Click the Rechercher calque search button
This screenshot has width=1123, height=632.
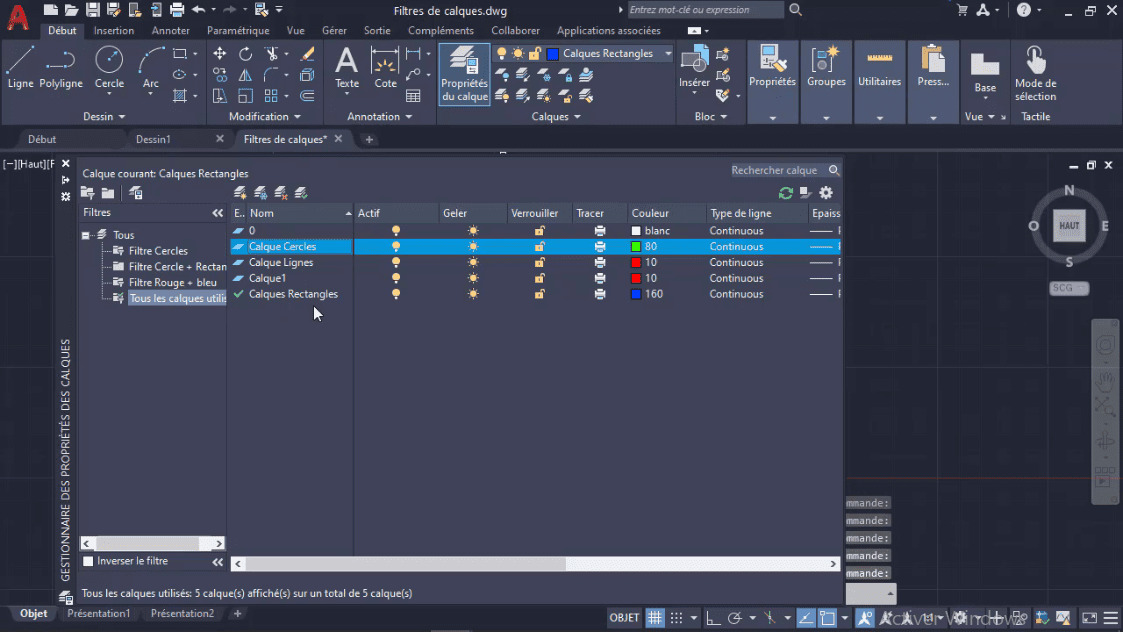click(x=834, y=170)
